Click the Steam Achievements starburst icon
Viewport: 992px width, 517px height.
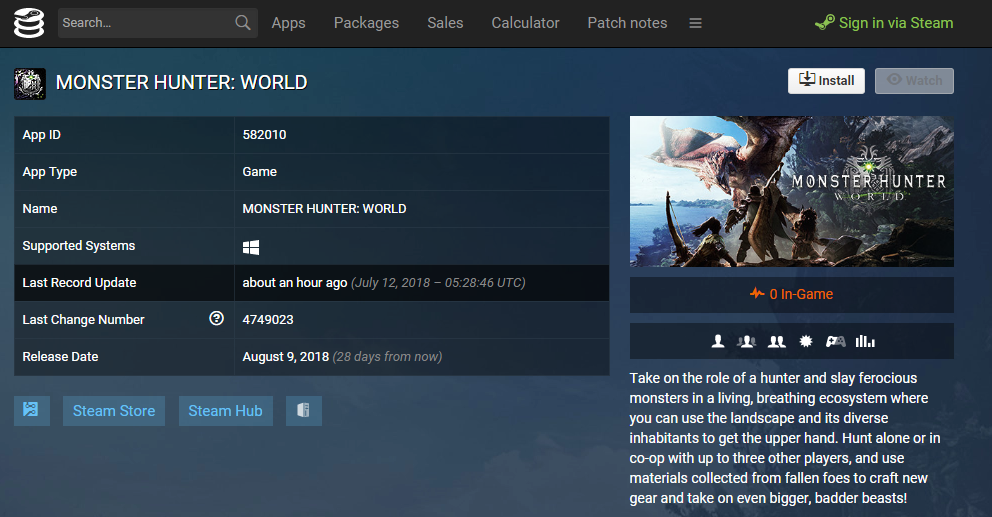(805, 342)
